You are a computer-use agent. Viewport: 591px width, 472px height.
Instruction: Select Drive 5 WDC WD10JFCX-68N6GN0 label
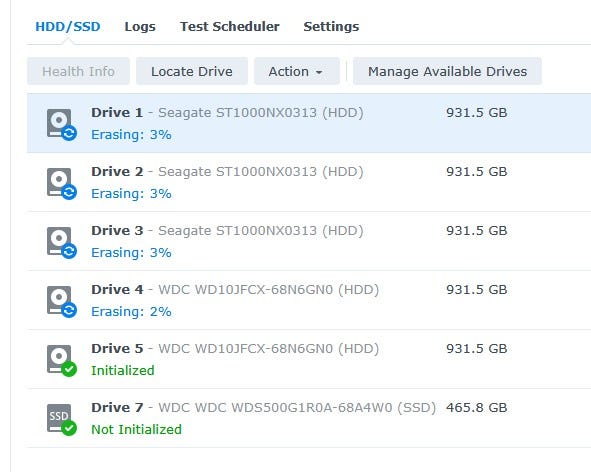click(x=235, y=348)
